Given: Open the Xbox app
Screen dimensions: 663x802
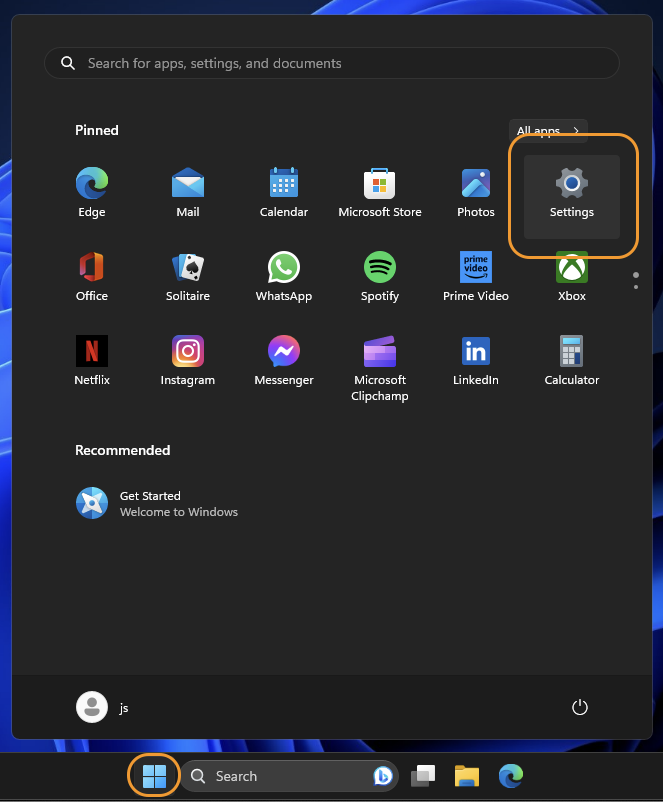Looking at the screenshot, I should coord(571,276).
